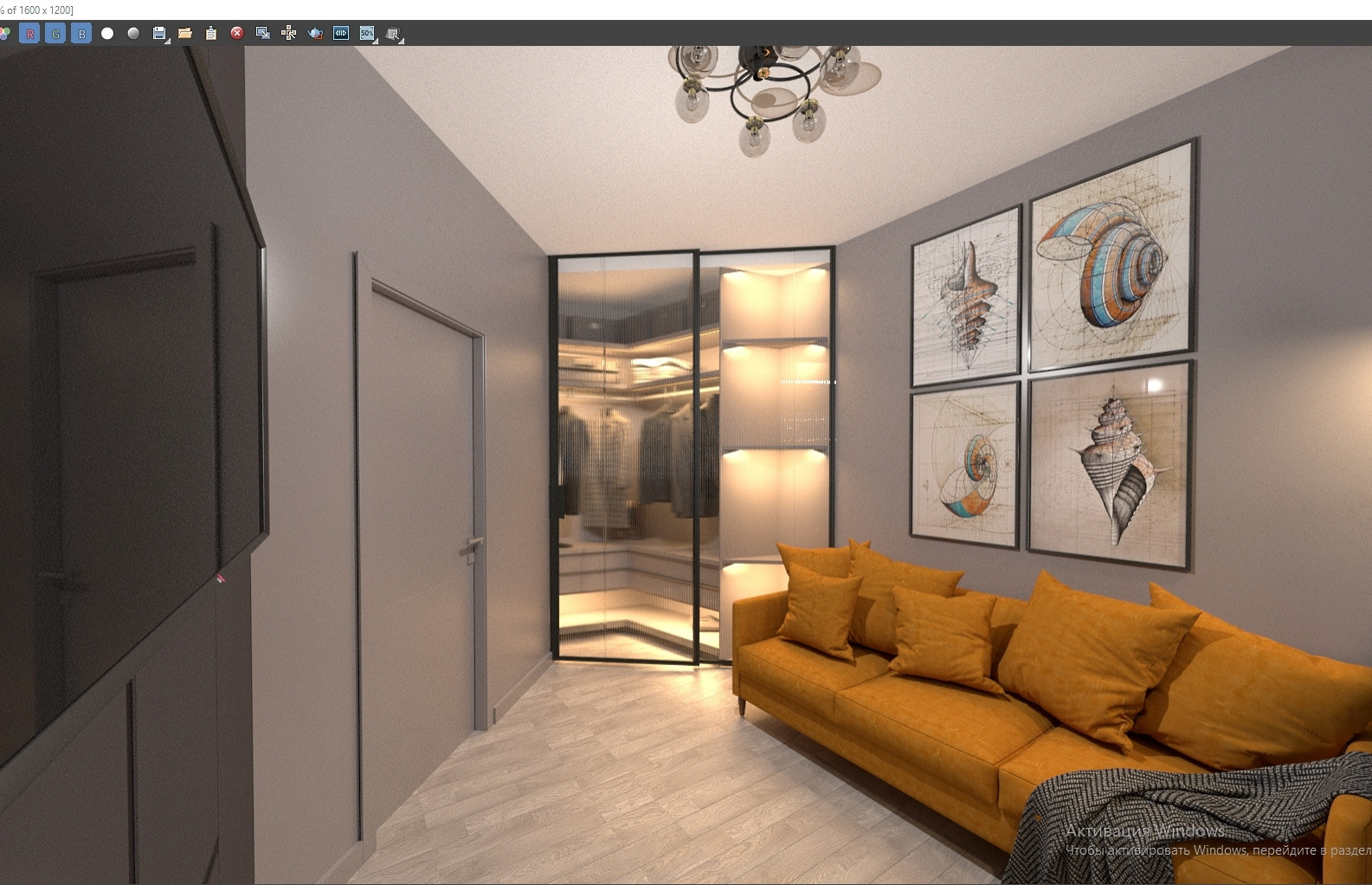1372x885 pixels.
Task: Open an image with the folder icon
Action: [185, 34]
